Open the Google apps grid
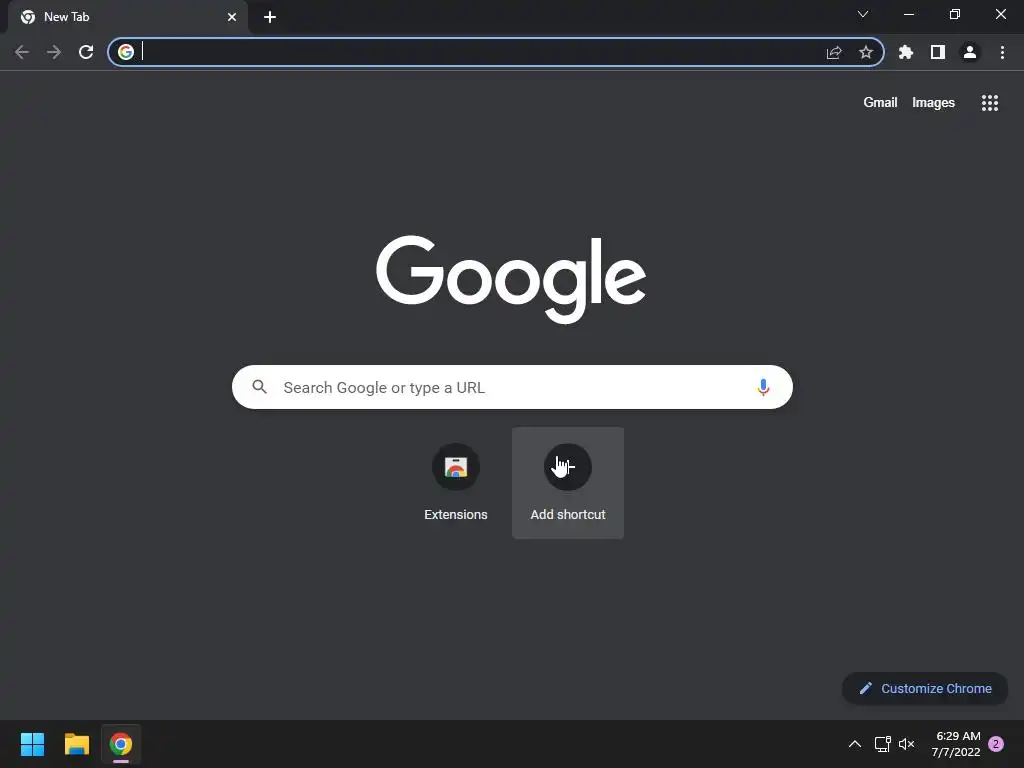Image resolution: width=1024 pixels, height=768 pixels. (990, 103)
